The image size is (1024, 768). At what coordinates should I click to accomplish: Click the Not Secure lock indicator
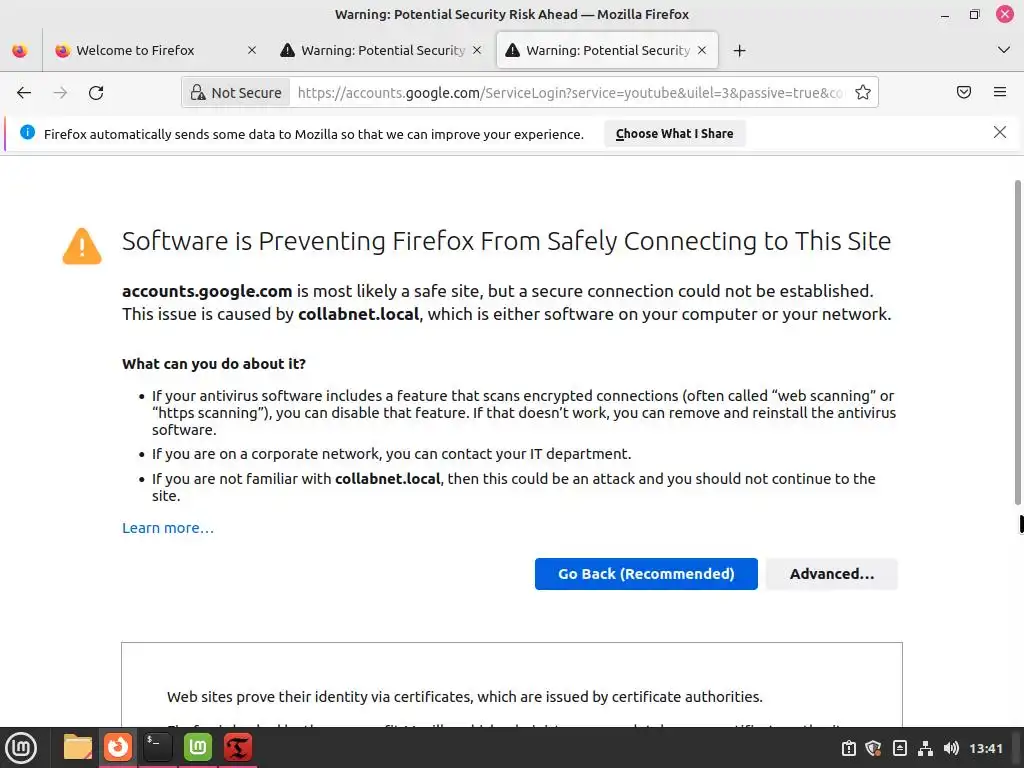coord(236,93)
